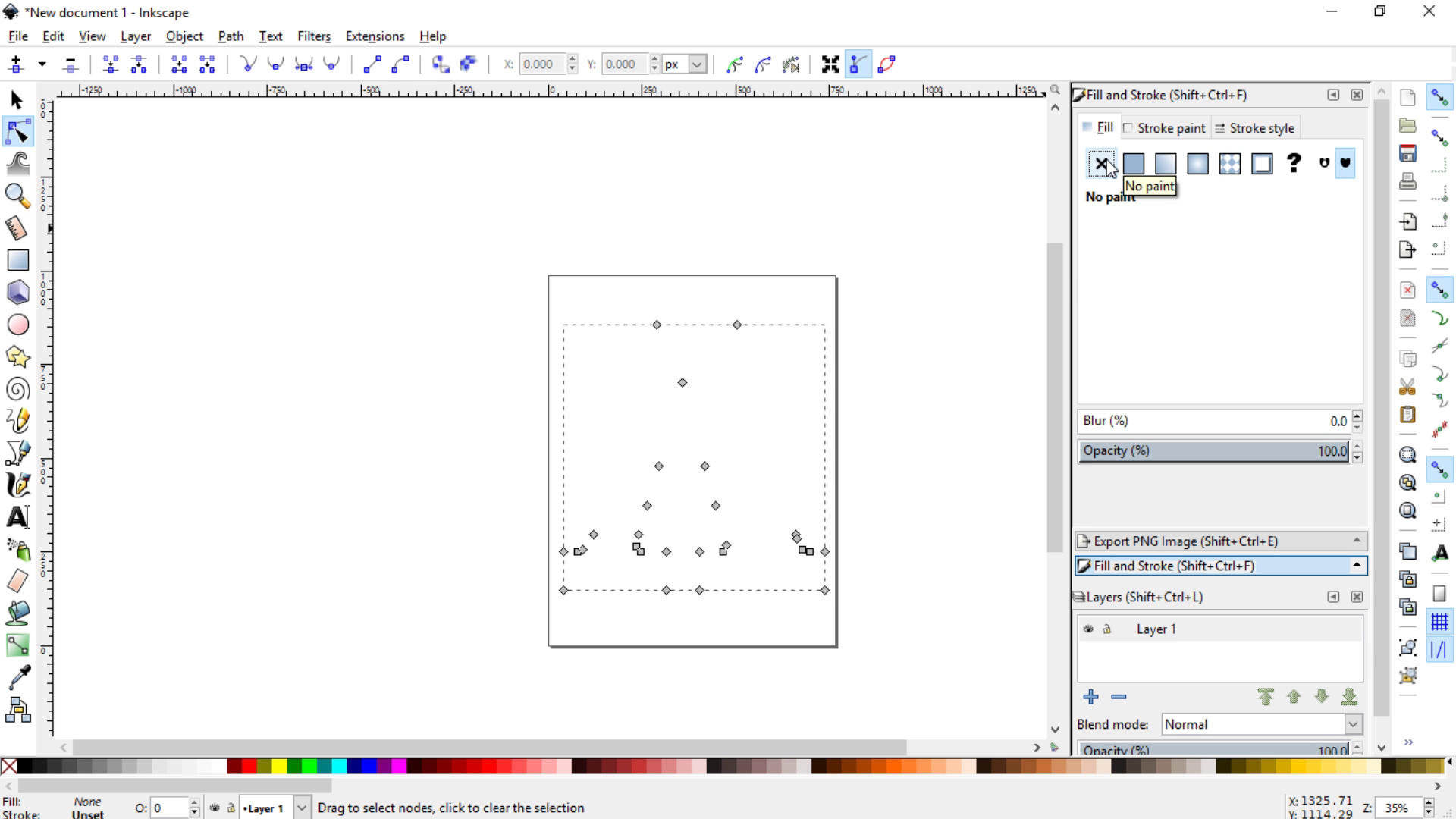Select the Gradient tool
The height and width of the screenshot is (819, 1456).
18,645
